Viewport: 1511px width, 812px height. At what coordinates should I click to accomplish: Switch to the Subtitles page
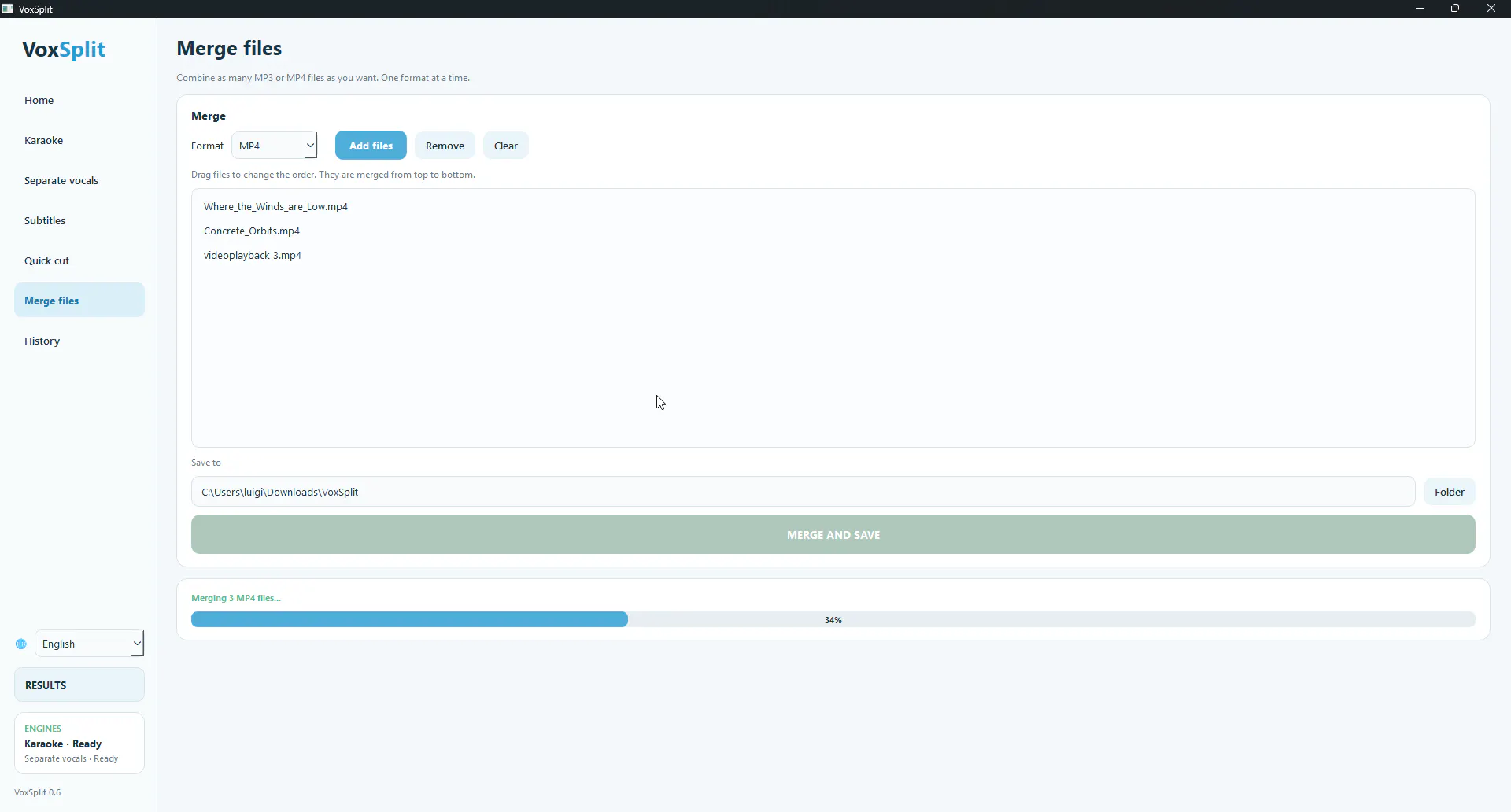[79, 220]
